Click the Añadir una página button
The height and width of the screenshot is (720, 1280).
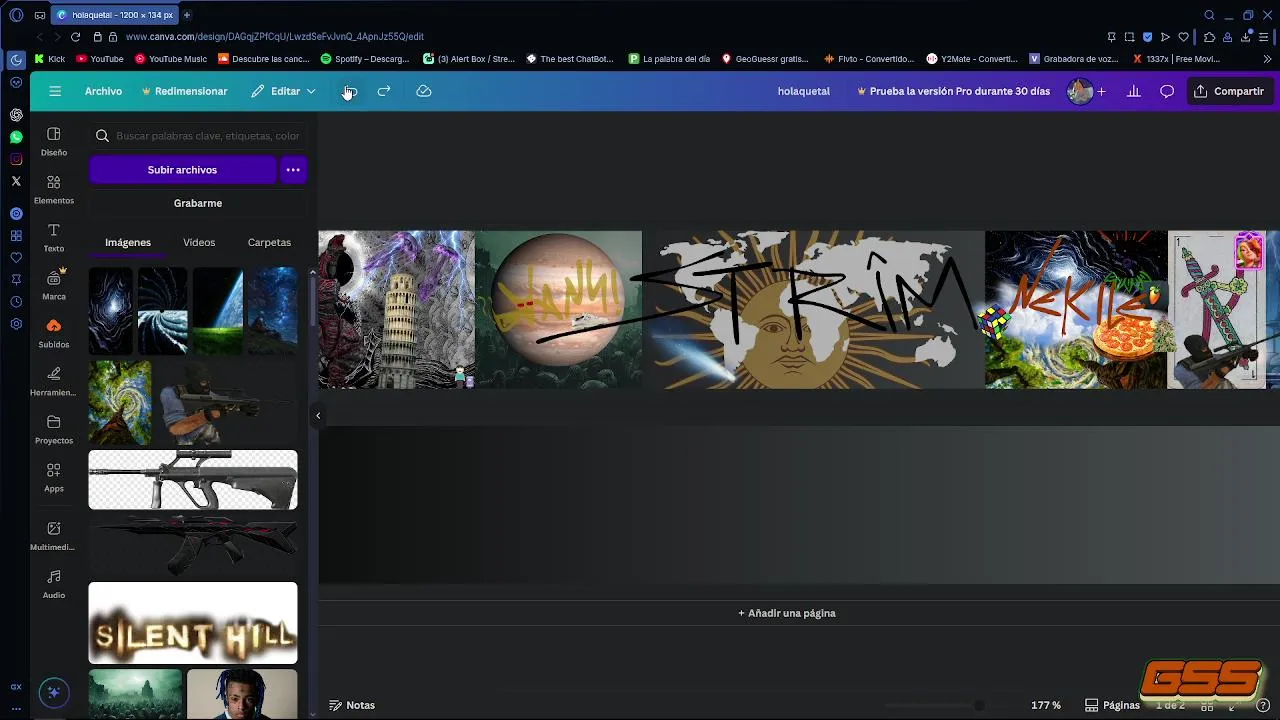point(787,613)
